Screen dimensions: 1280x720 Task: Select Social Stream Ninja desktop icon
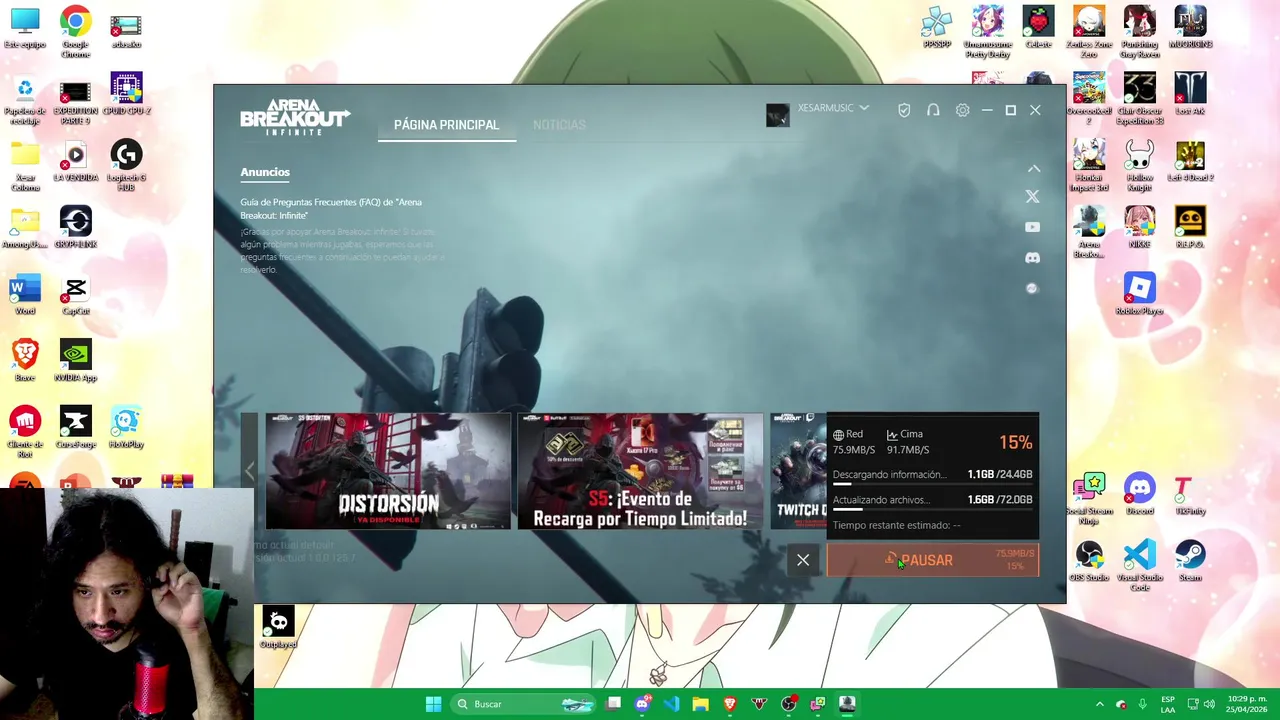coord(1089,499)
